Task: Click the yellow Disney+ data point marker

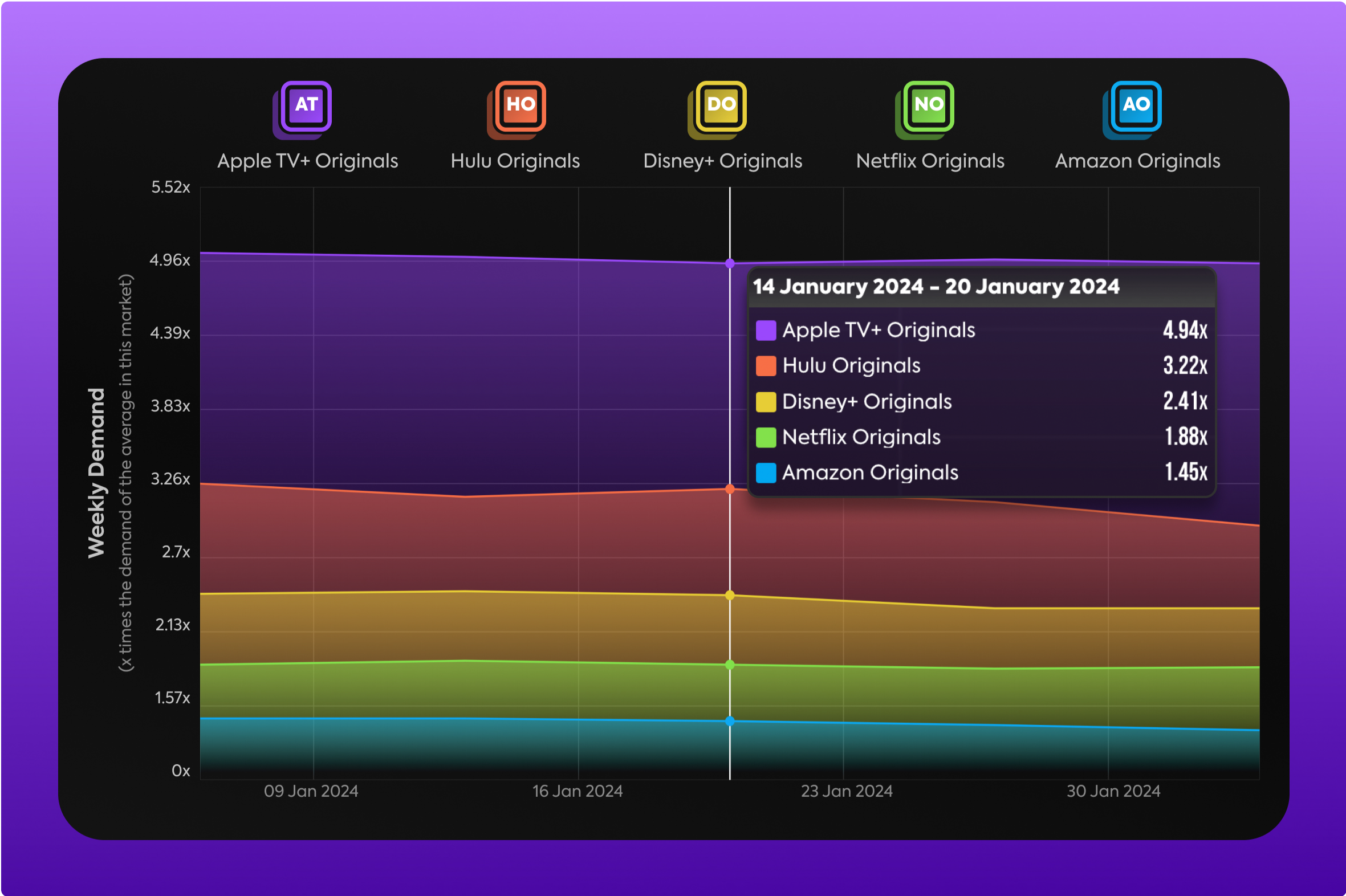Action: (730, 595)
